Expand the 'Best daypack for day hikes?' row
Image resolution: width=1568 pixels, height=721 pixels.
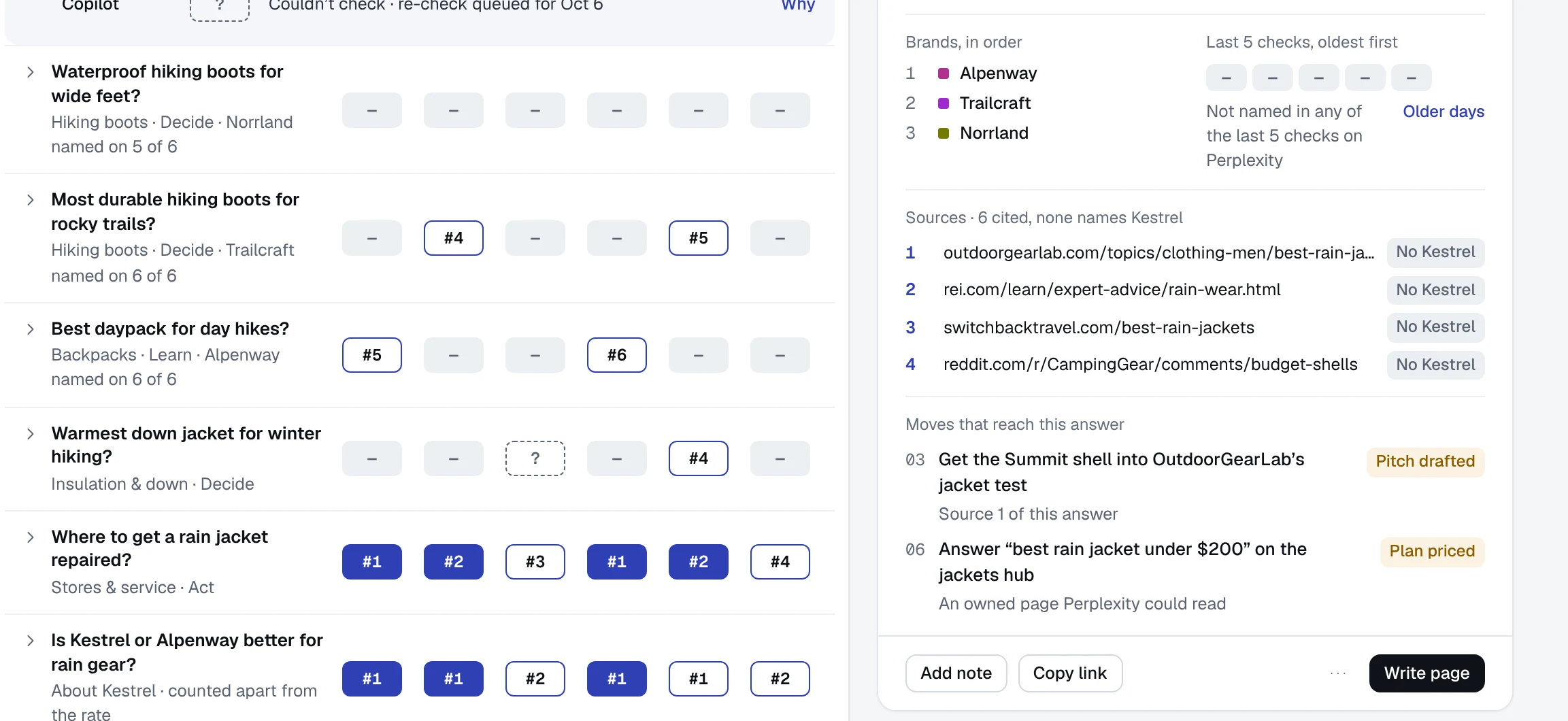pos(31,329)
